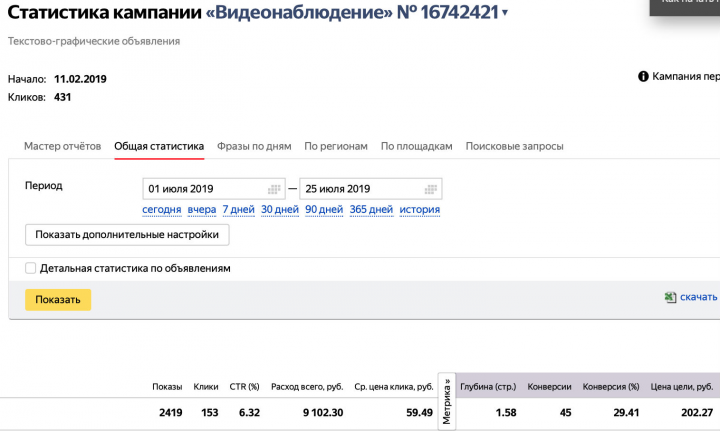Click the 'Глубина (стр.)' column header
This screenshot has width=720, height=431.
click(488, 387)
